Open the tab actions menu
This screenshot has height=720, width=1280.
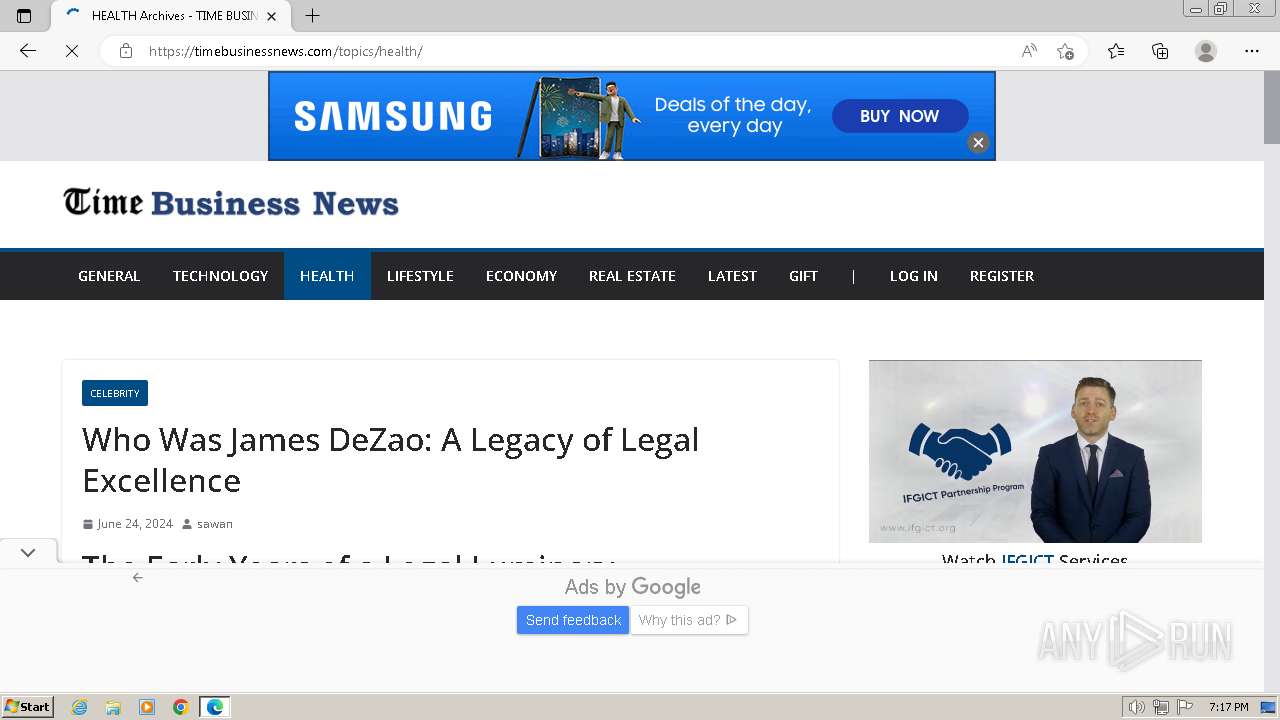(x=24, y=16)
